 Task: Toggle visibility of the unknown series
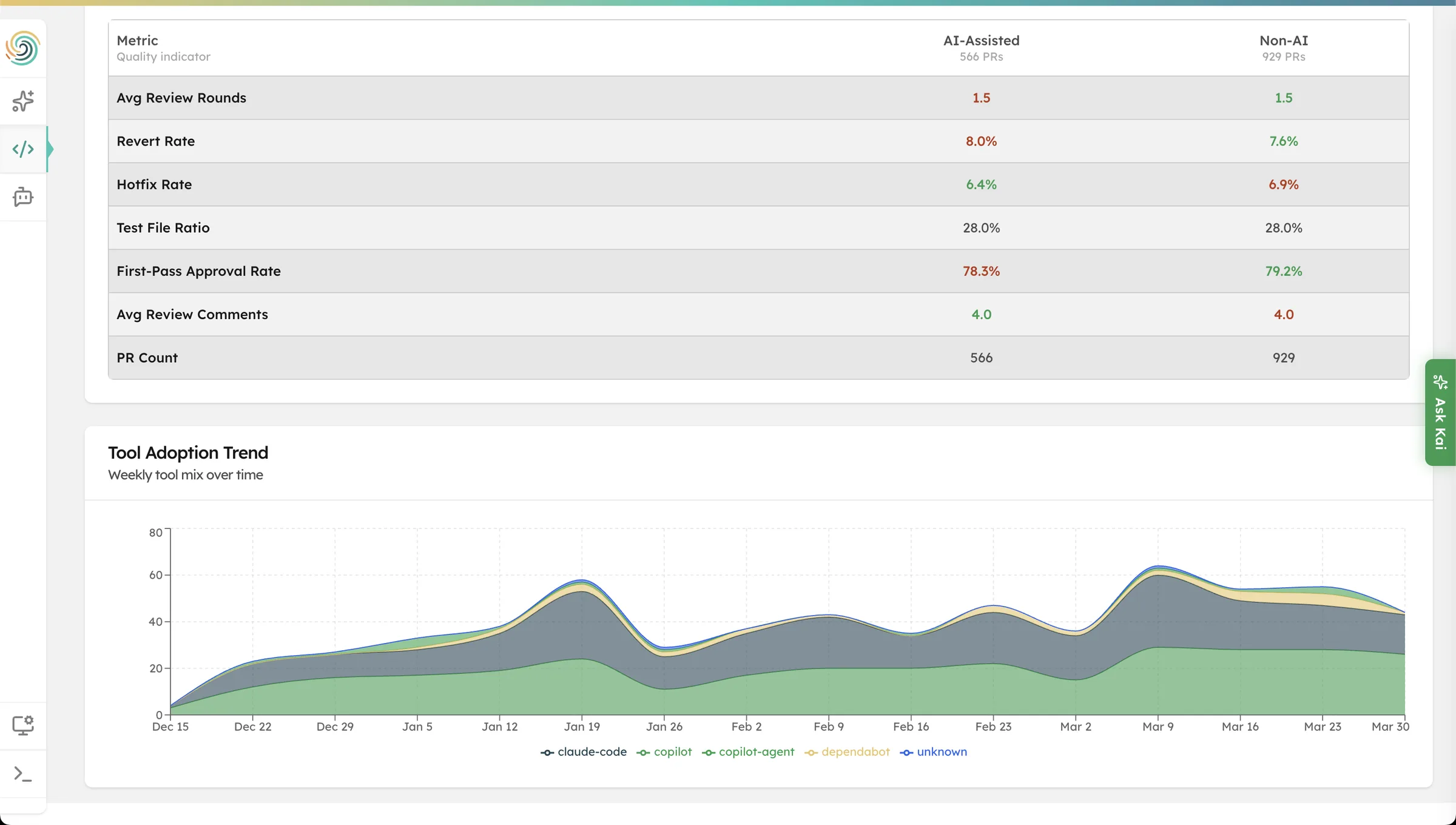(x=942, y=752)
